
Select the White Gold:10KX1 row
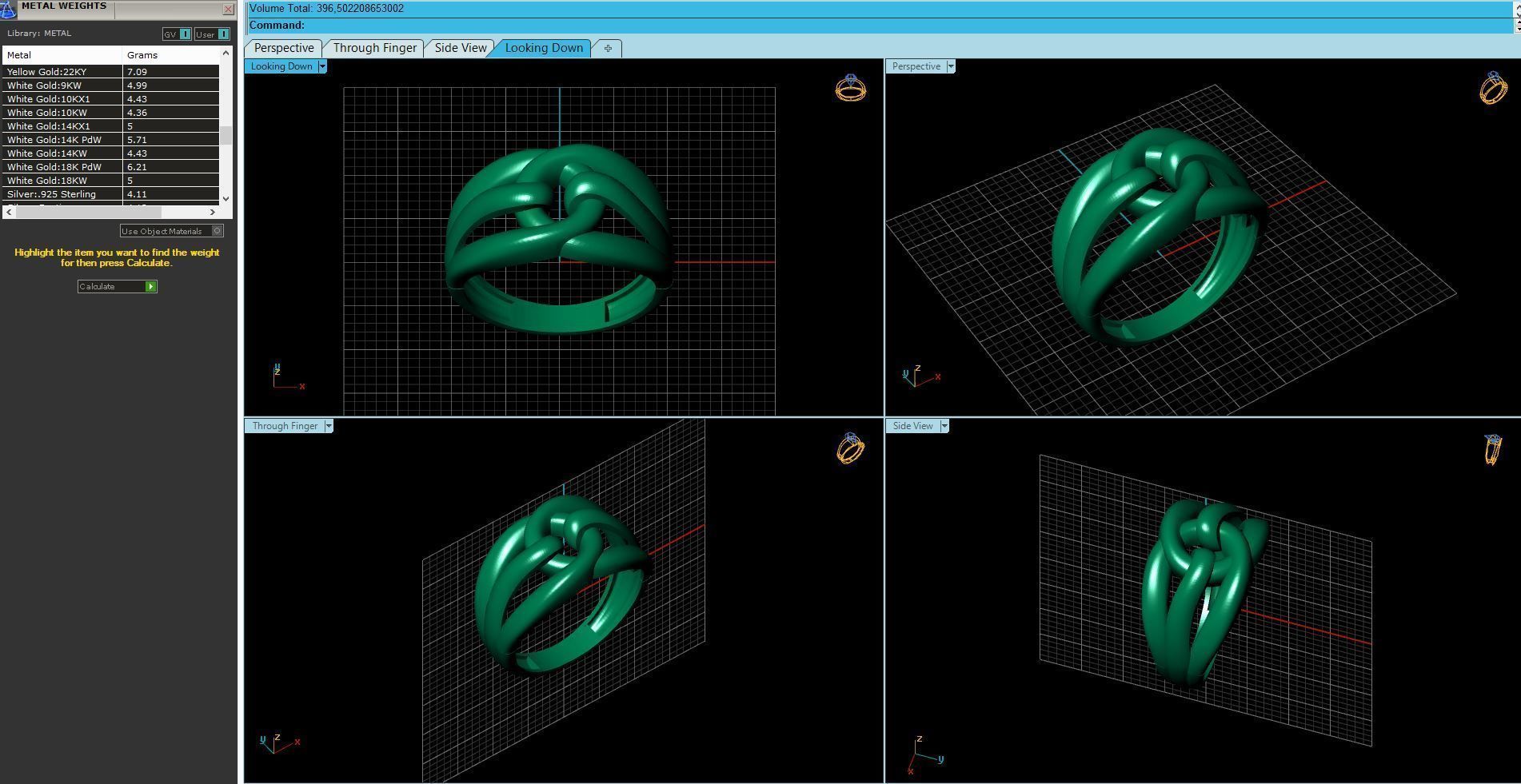coord(111,99)
